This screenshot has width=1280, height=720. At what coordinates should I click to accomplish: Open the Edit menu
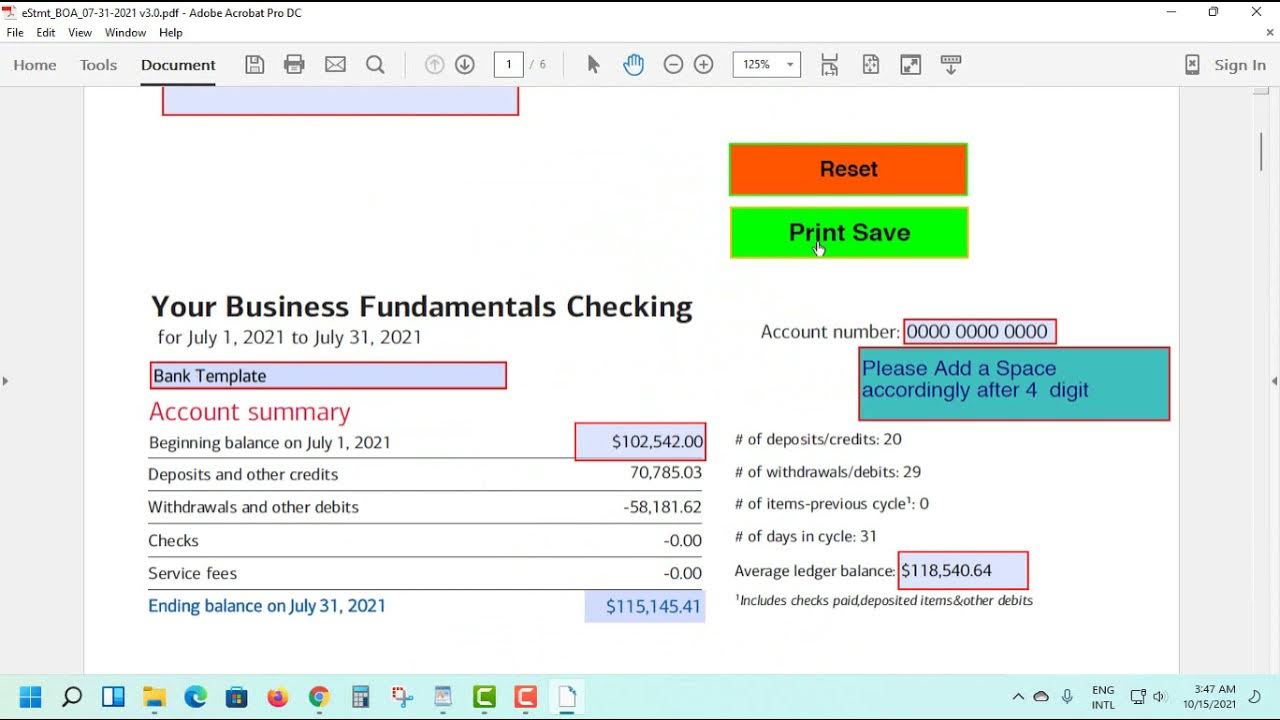coord(46,33)
